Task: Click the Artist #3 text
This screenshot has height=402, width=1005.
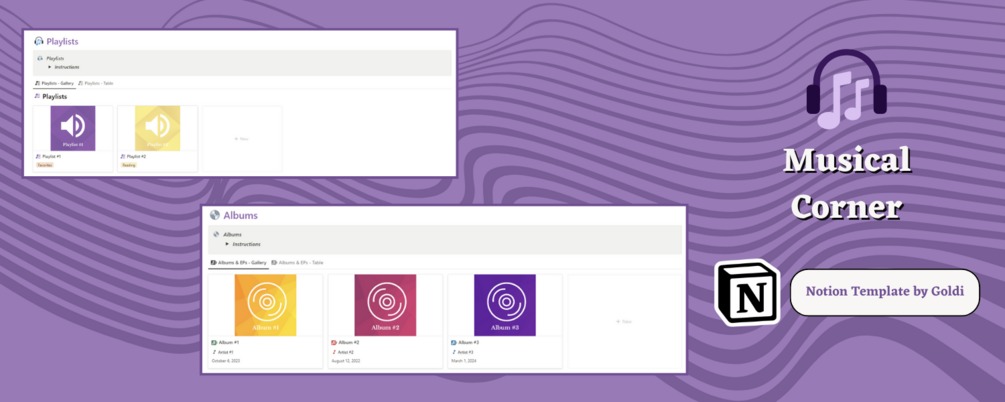Action: pyautogui.click(x=465, y=352)
